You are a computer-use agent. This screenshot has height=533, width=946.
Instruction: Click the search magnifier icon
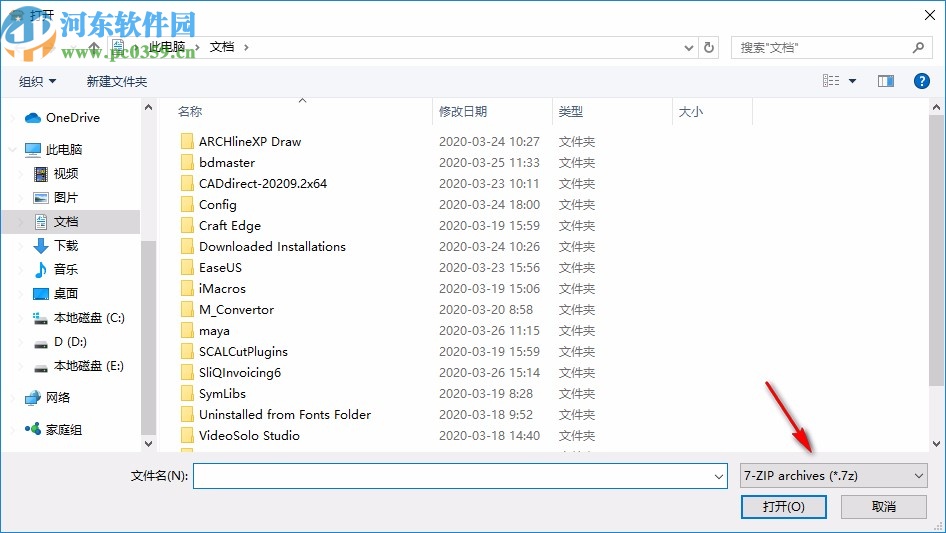918,47
